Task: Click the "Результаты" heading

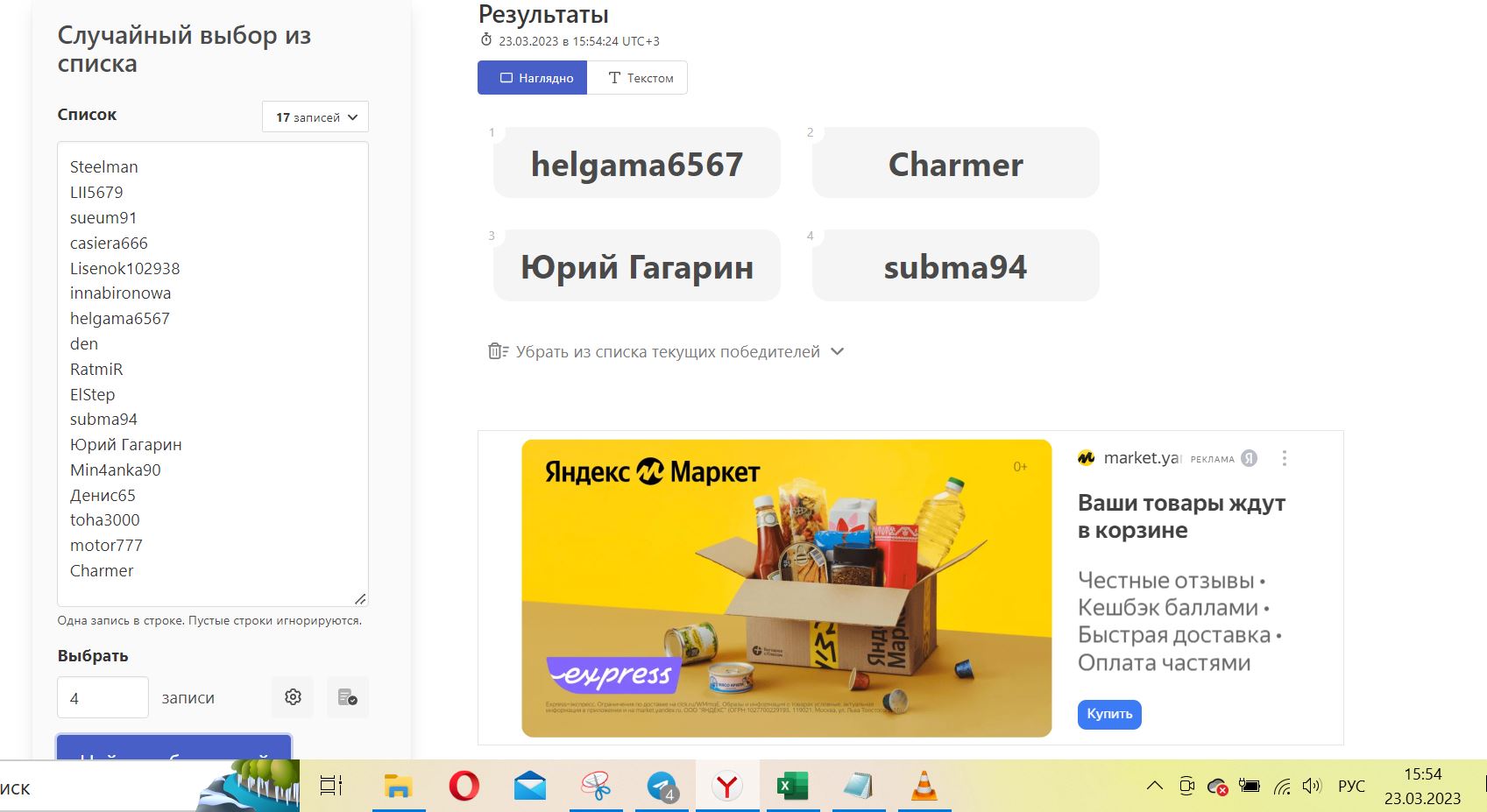Action: [543, 14]
